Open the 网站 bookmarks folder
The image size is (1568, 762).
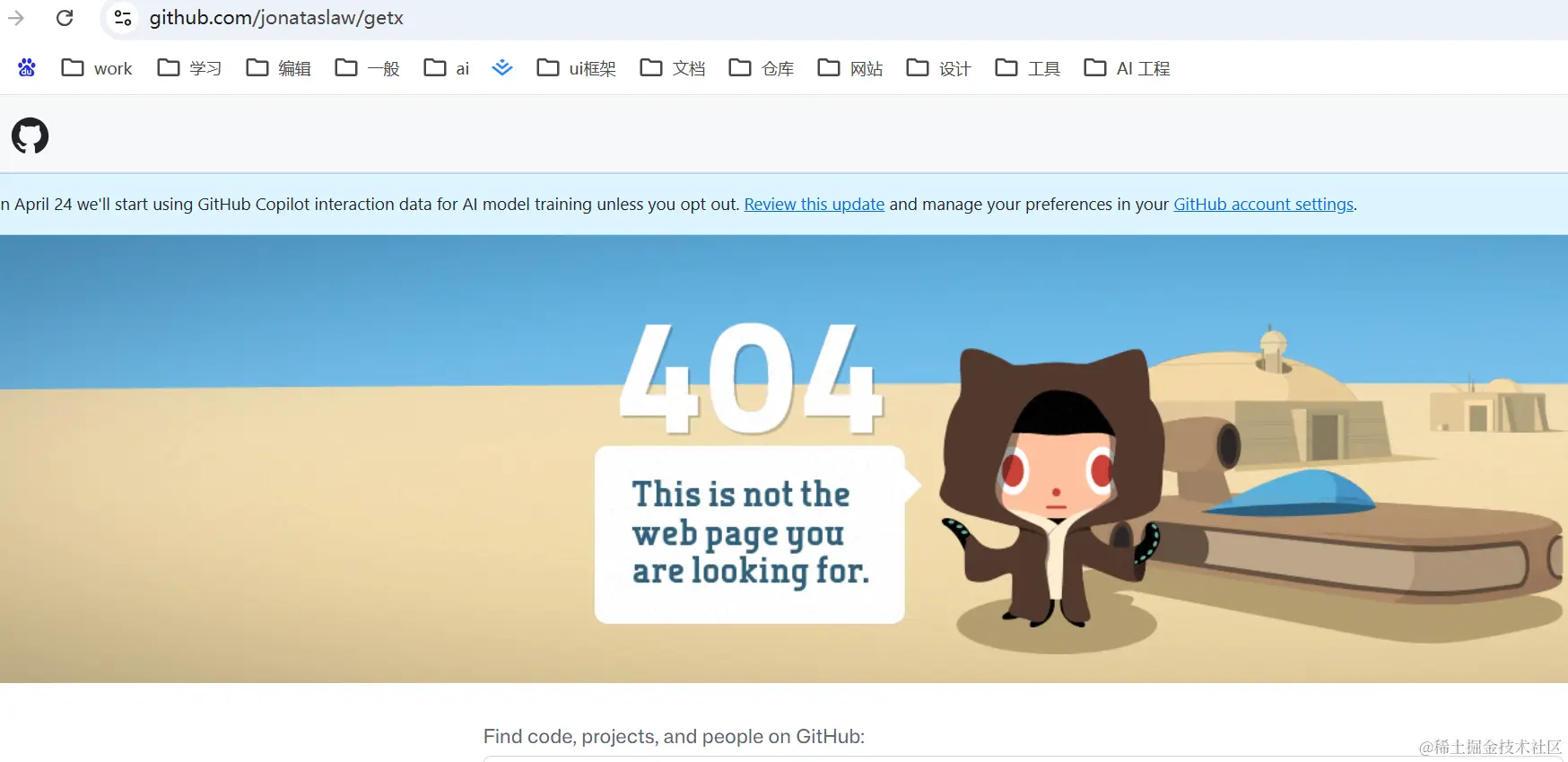(850, 68)
